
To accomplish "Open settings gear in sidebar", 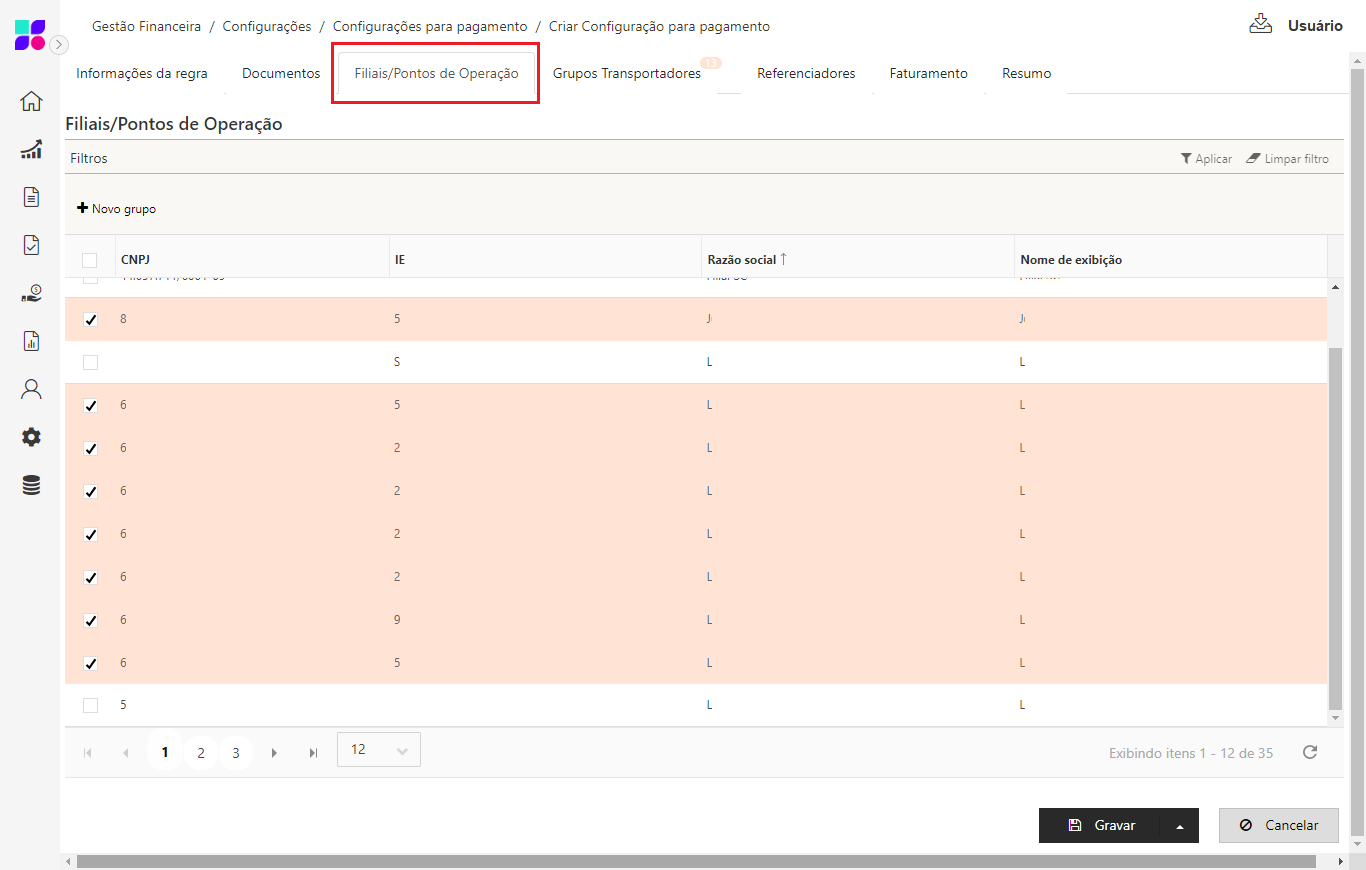I will click(x=31, y=437).
